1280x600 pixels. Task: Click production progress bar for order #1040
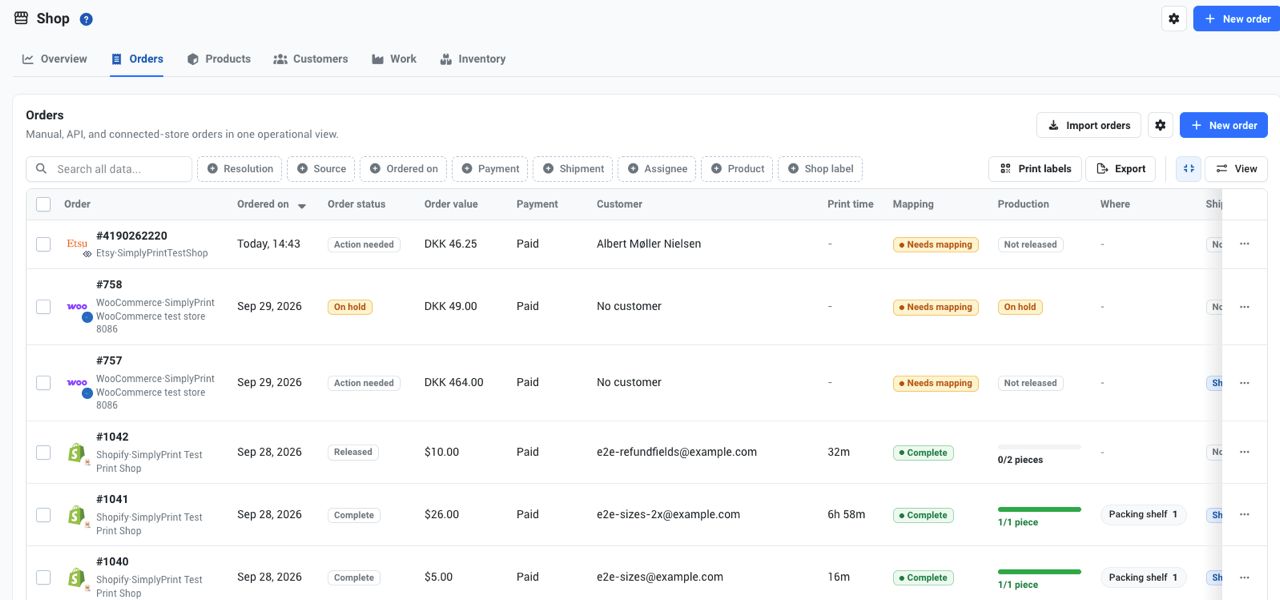[1039, 571]
